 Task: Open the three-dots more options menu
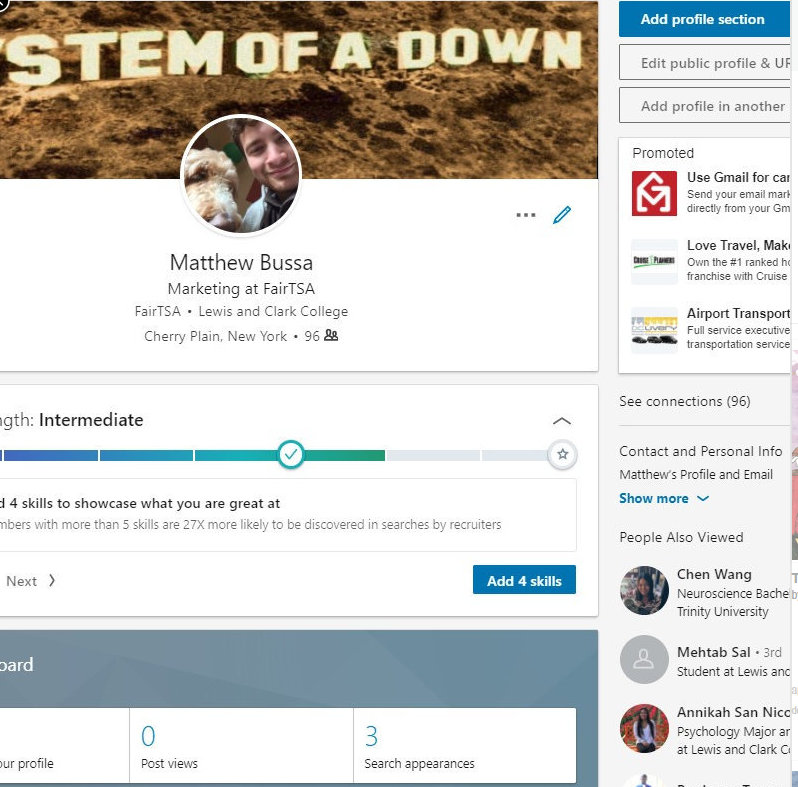526,215
